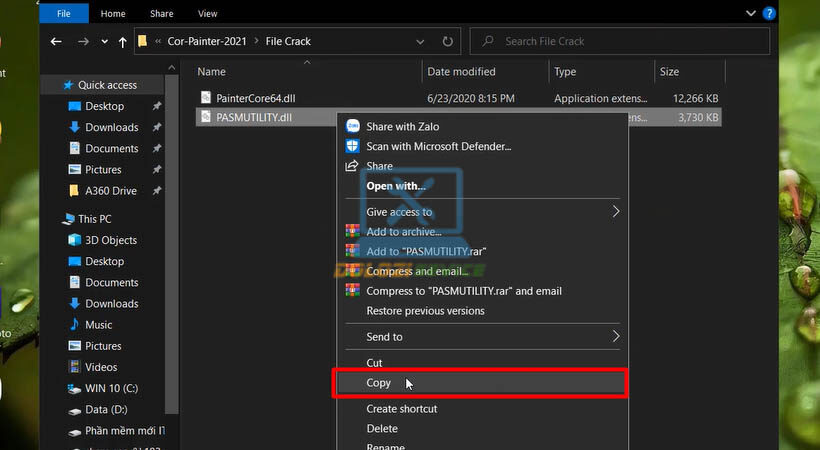Choose Copy from the context menu
Image resolution: width=820 pixels, height=450 pixels.
[x=379, y=383]
